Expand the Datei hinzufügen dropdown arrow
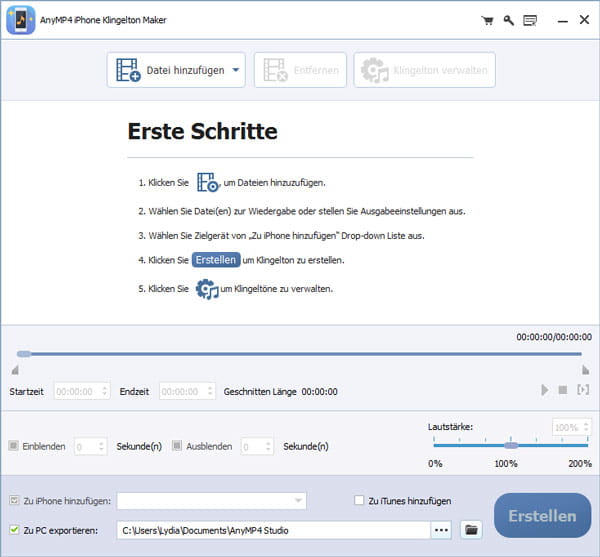Viewport: 600px width, 557px height. pyautogui.click(x=236, y=70)
